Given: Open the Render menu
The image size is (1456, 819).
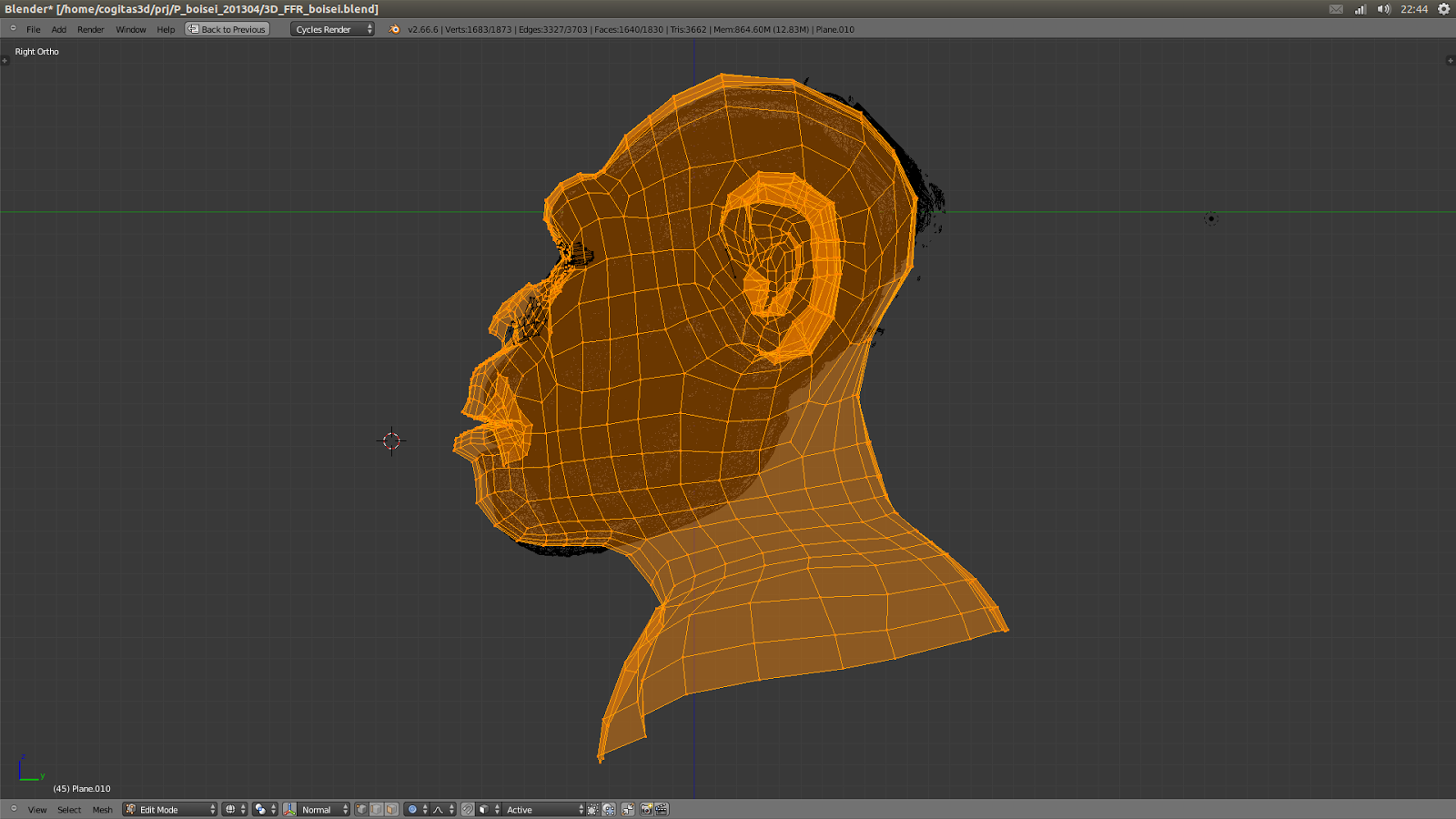Looking at the screenshot, I should click(90, 28).
